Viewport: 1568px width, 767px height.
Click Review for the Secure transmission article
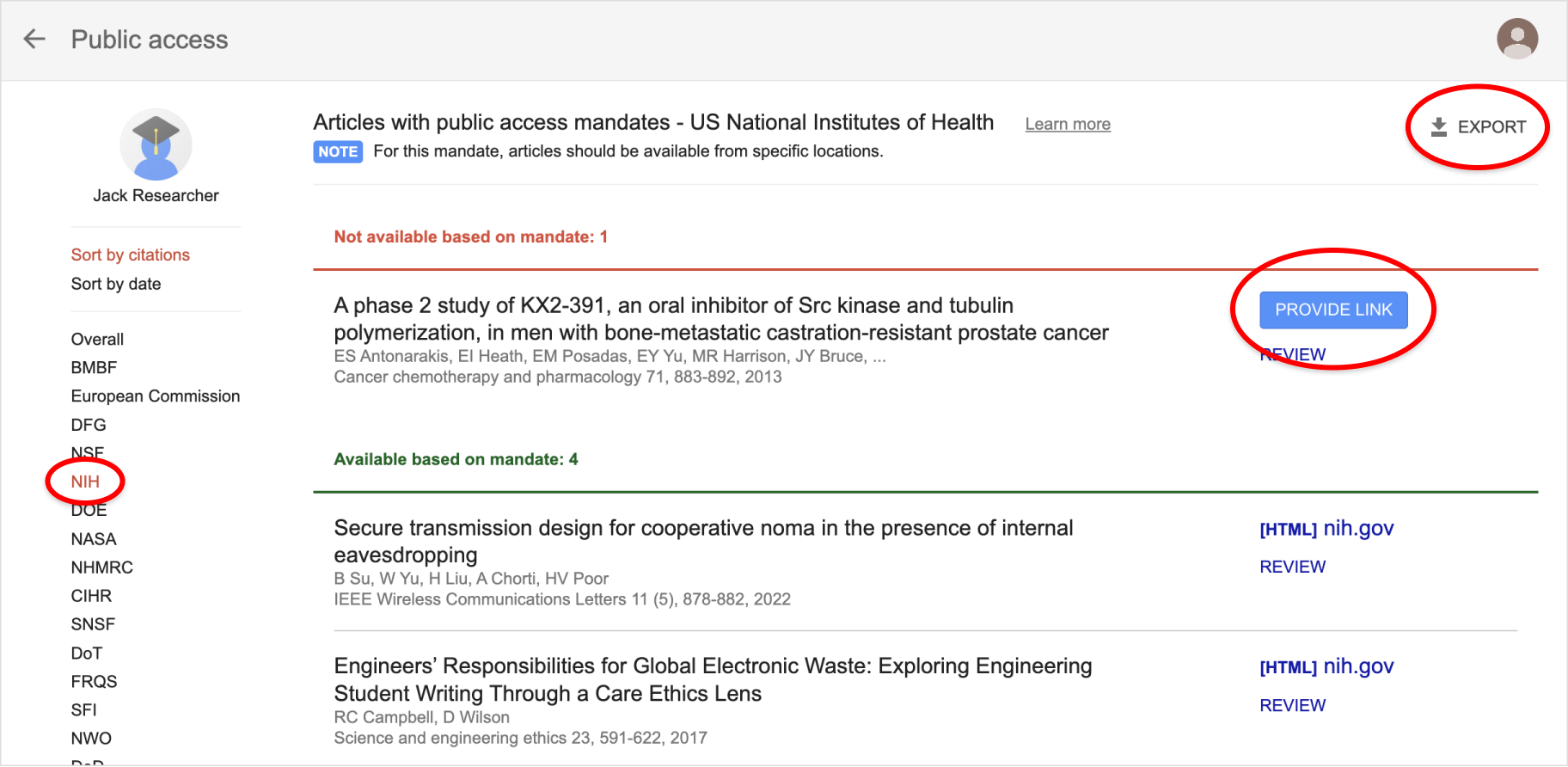point(1292,567)
